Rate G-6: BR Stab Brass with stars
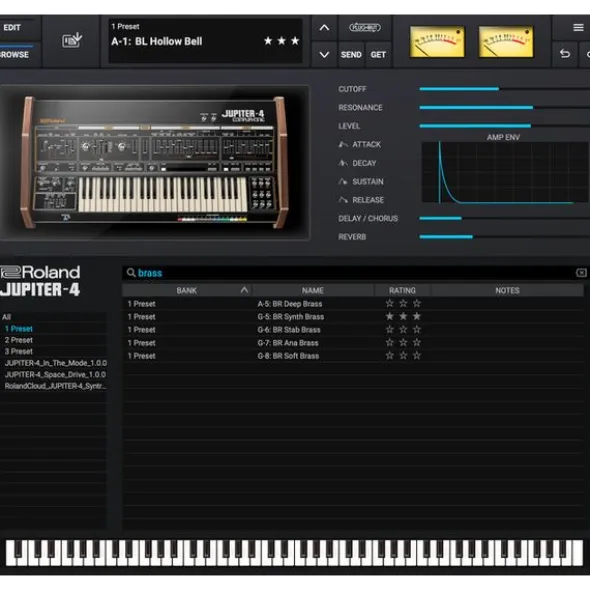 click(403, 329)
